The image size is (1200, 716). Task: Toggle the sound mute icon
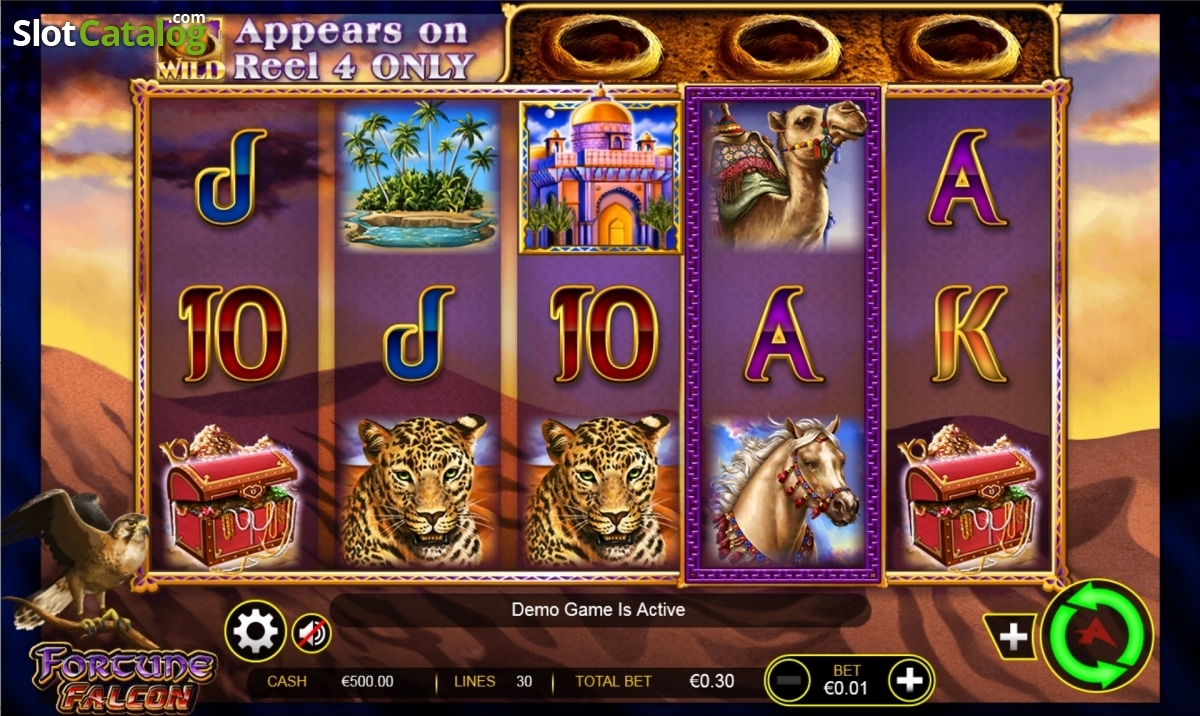[x=312, y=632]
